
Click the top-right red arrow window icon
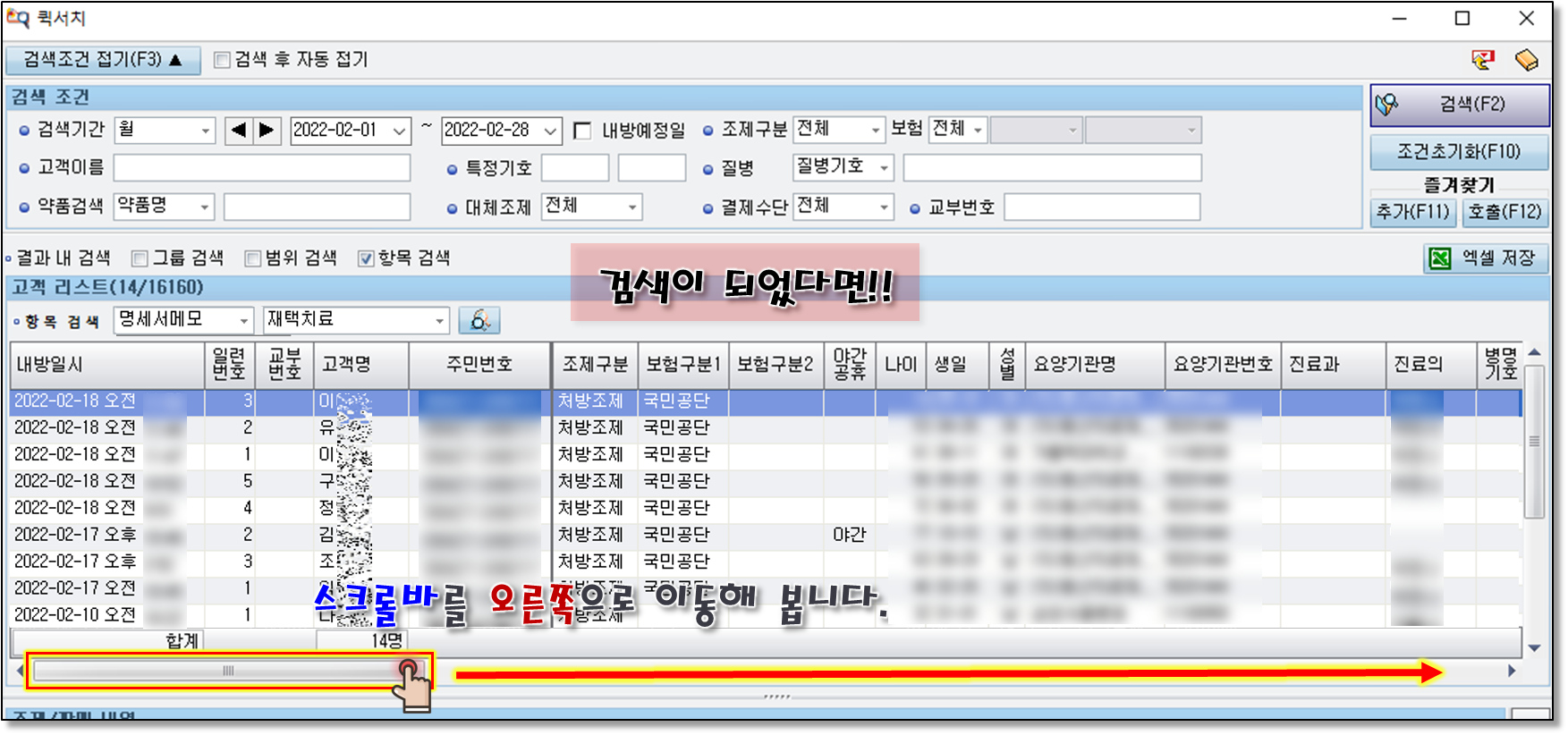click(1482, 60)
